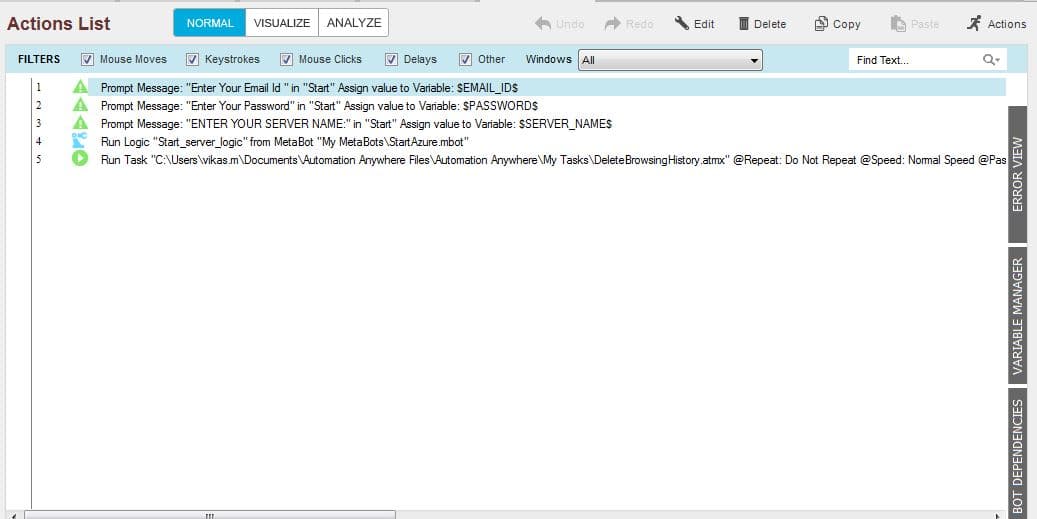This screenshot has height=519, width=1037.
Task: Open the ERROR VIEW side tab
Action: pyautogui.click(x=1018, y=175)
